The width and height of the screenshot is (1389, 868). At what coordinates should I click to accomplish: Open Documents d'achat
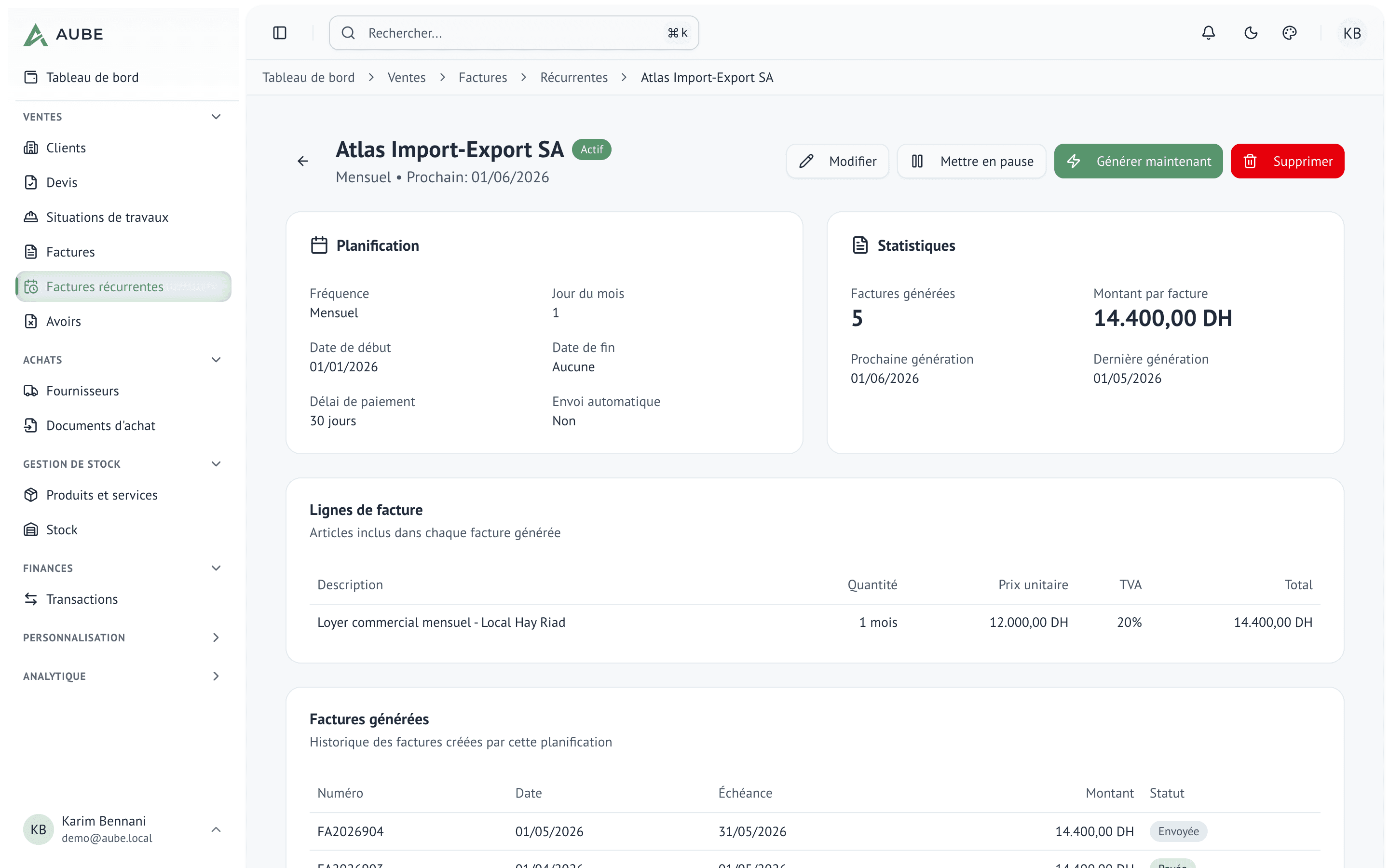(123, 425)
